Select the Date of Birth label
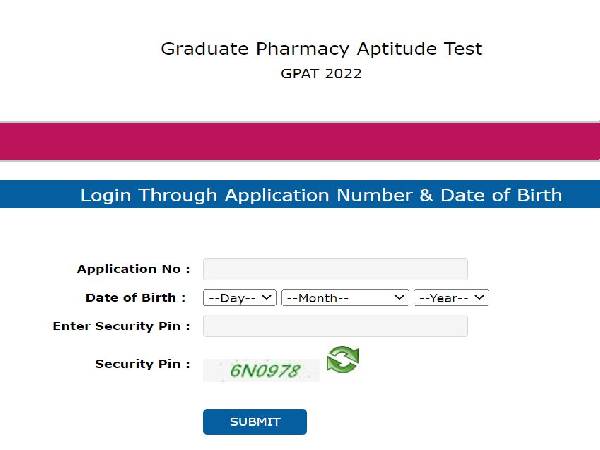Image resolution: width=600 pixels, height=450 pixels. click(136, 297)
